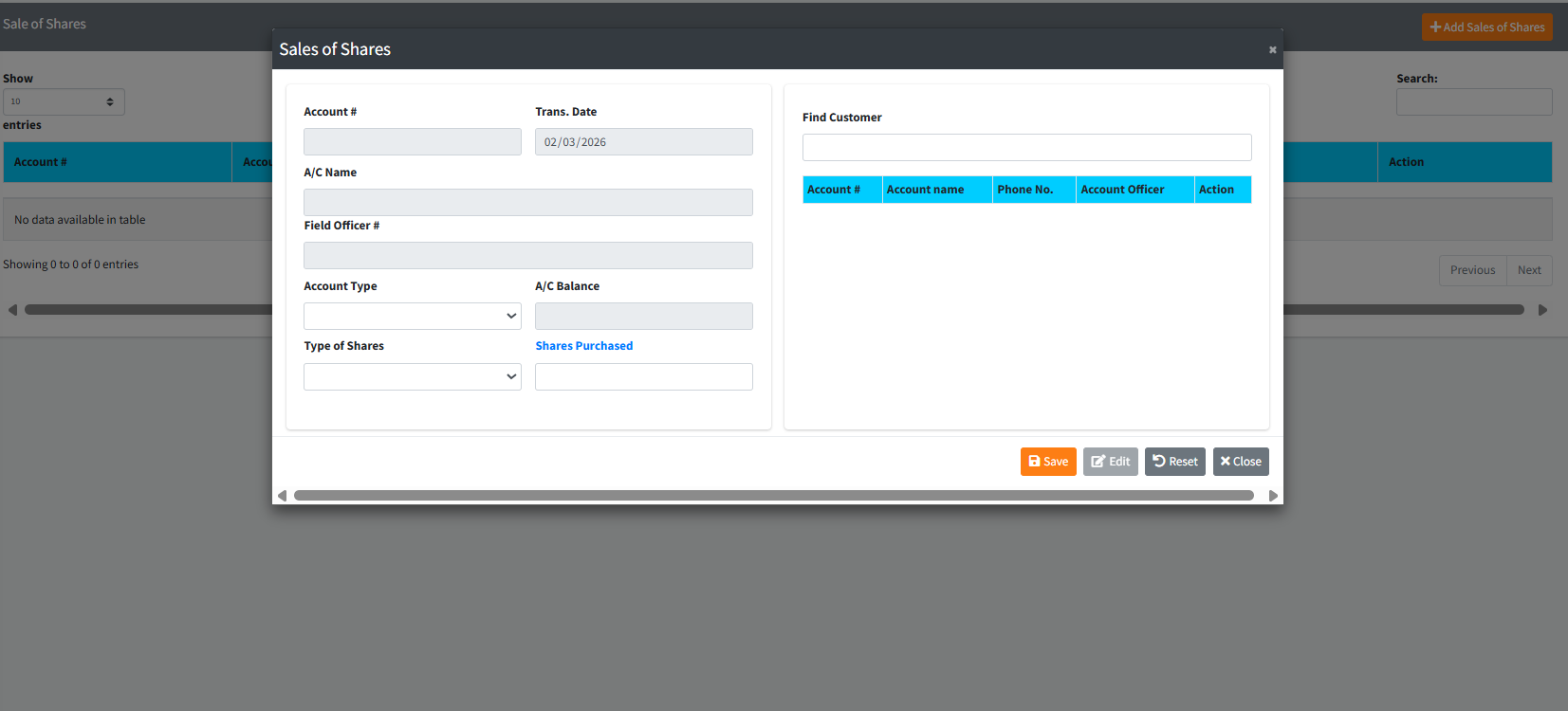The height and width of the screenshot is (711, 1568).
Task: Click the Trans. Date field
Action: pyautogui.click(x=643, y=142)
